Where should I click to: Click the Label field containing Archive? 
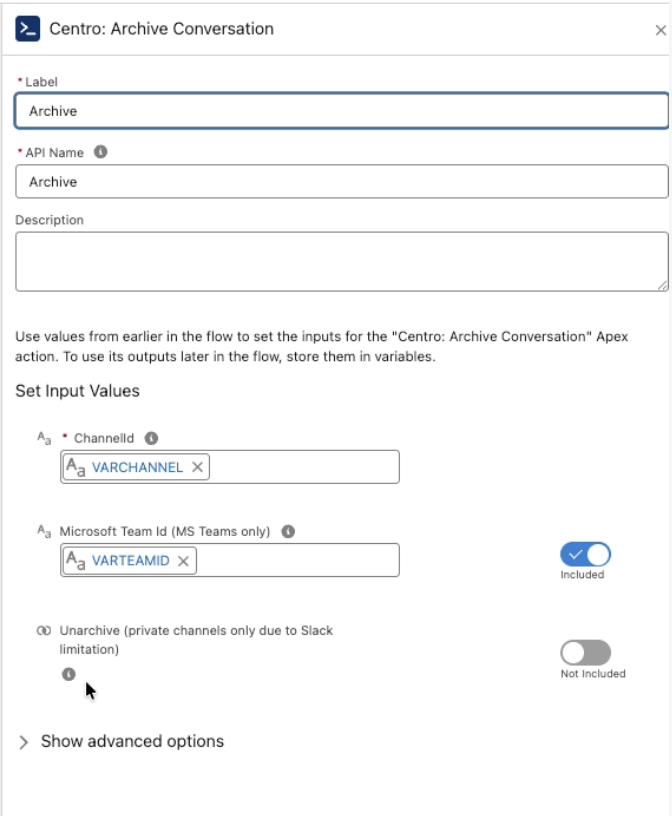click(x=341, y=111)
